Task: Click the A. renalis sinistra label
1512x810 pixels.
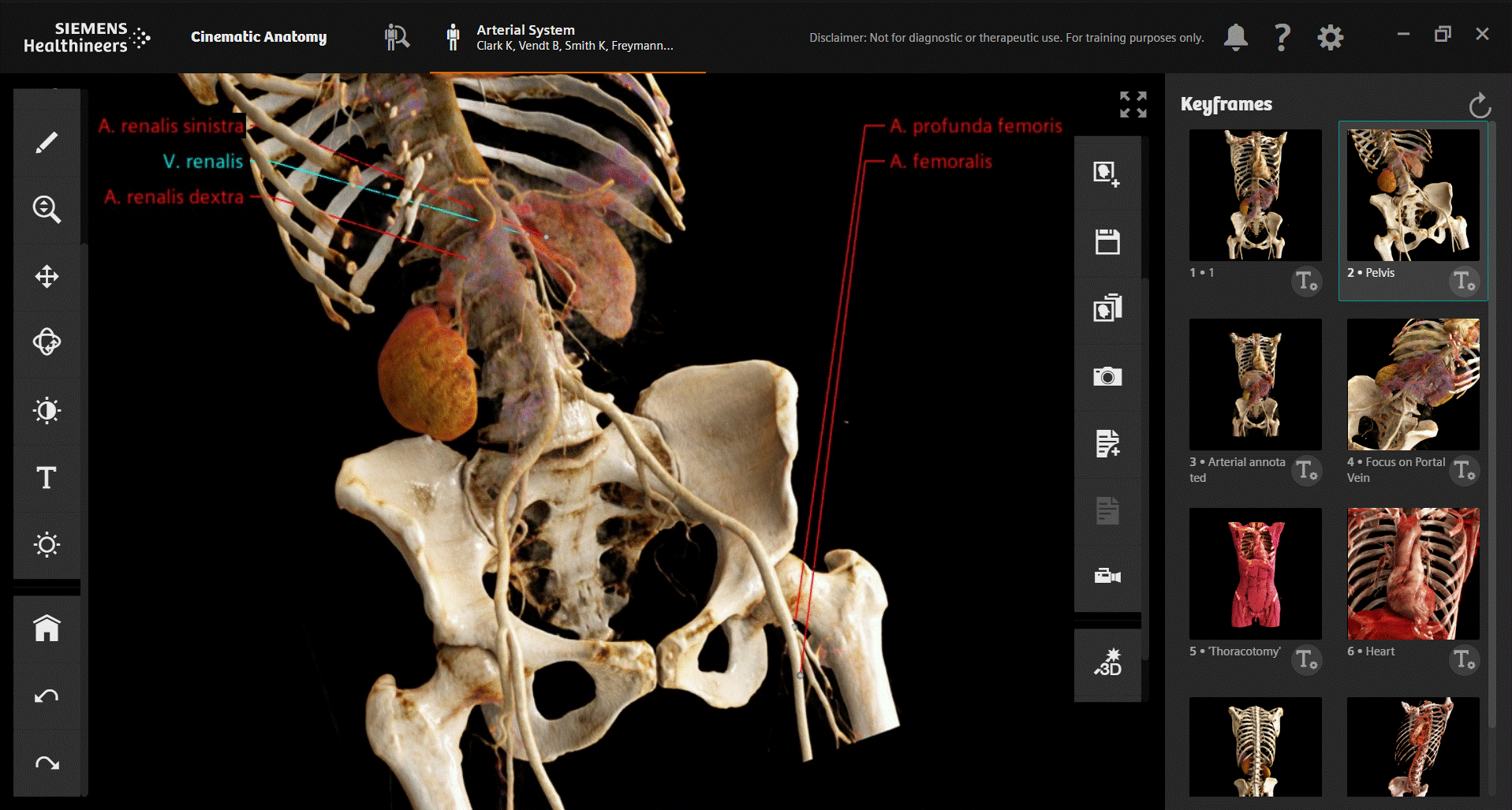Action: pos(171,126)
